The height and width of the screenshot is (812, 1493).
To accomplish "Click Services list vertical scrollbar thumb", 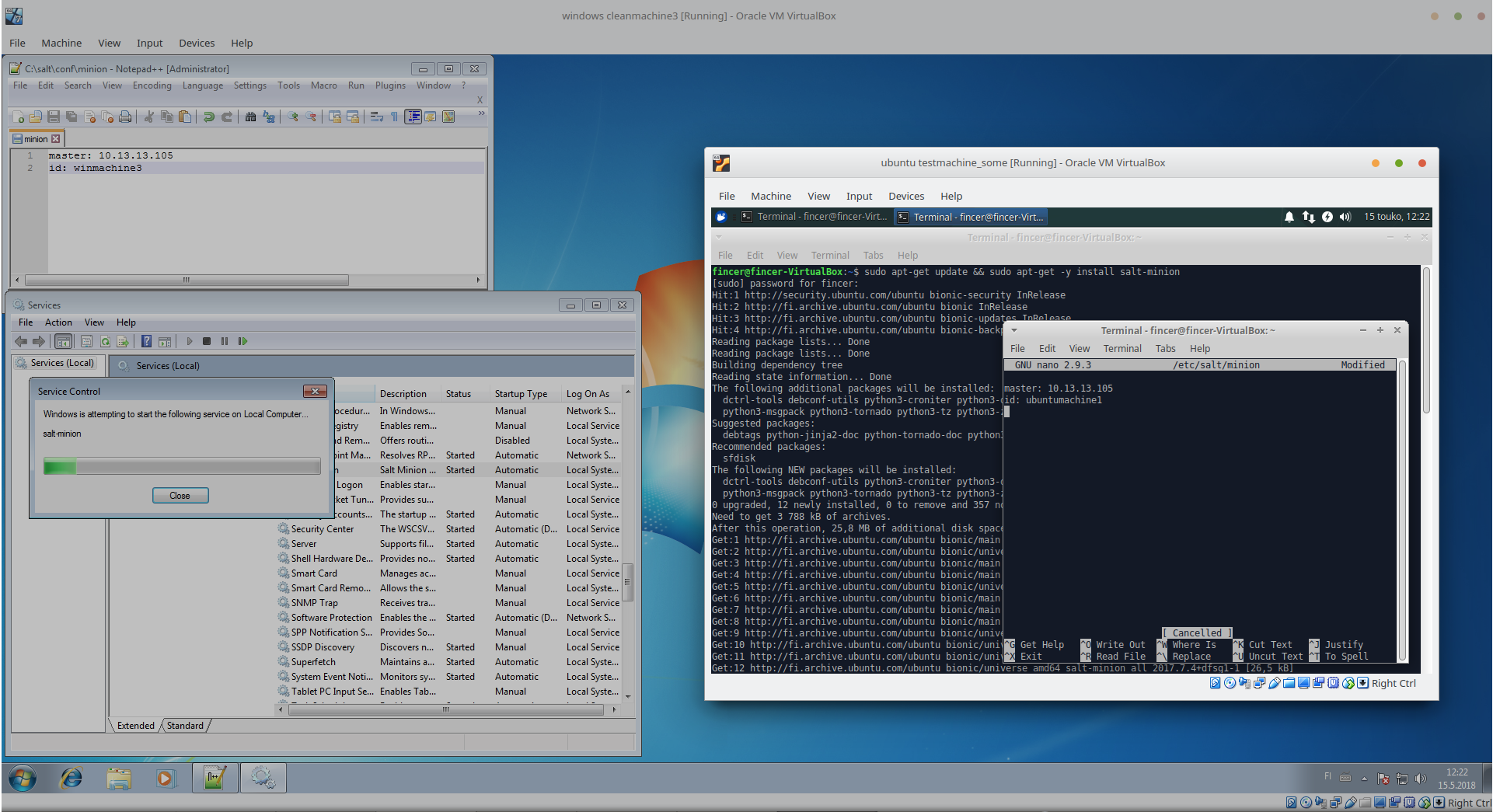I will tap(628, 582).
